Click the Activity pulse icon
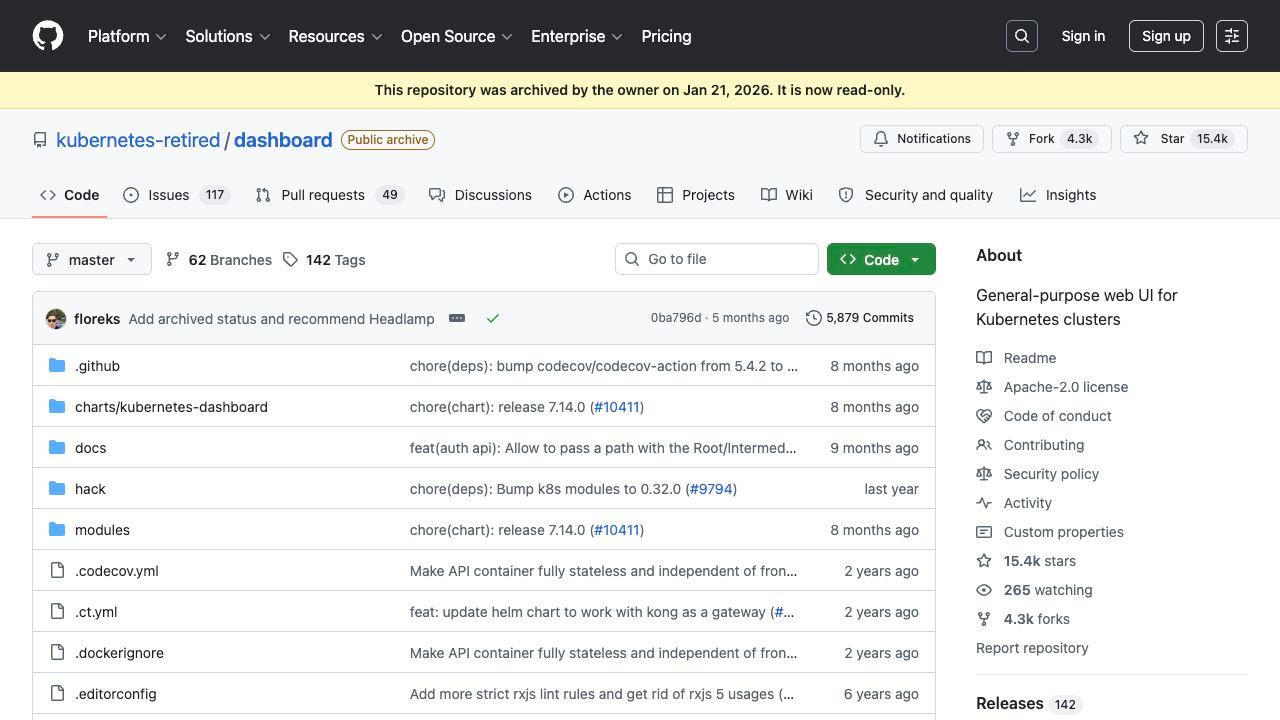1280x720 pixels. coord(984,503)
